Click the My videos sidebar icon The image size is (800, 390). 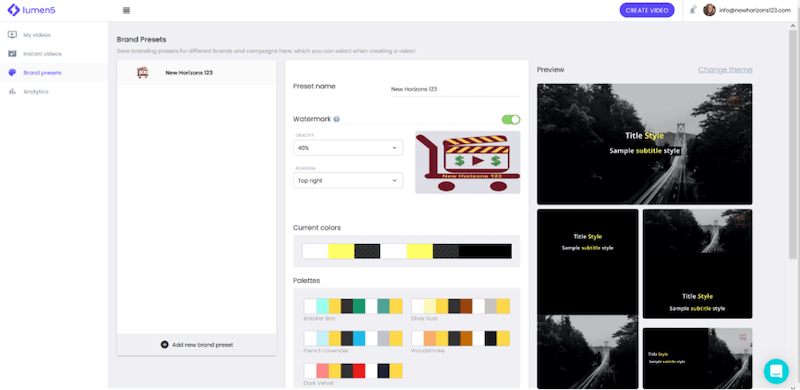[12, 35]
